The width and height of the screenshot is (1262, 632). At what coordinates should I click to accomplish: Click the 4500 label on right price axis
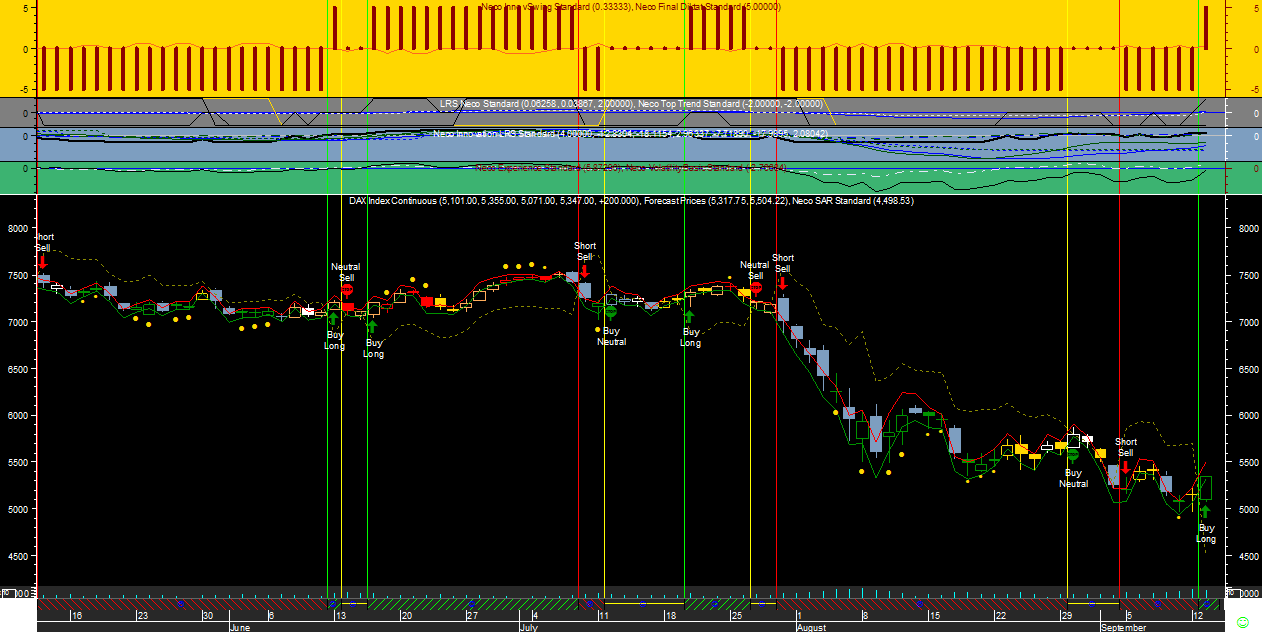(1248, 556)
